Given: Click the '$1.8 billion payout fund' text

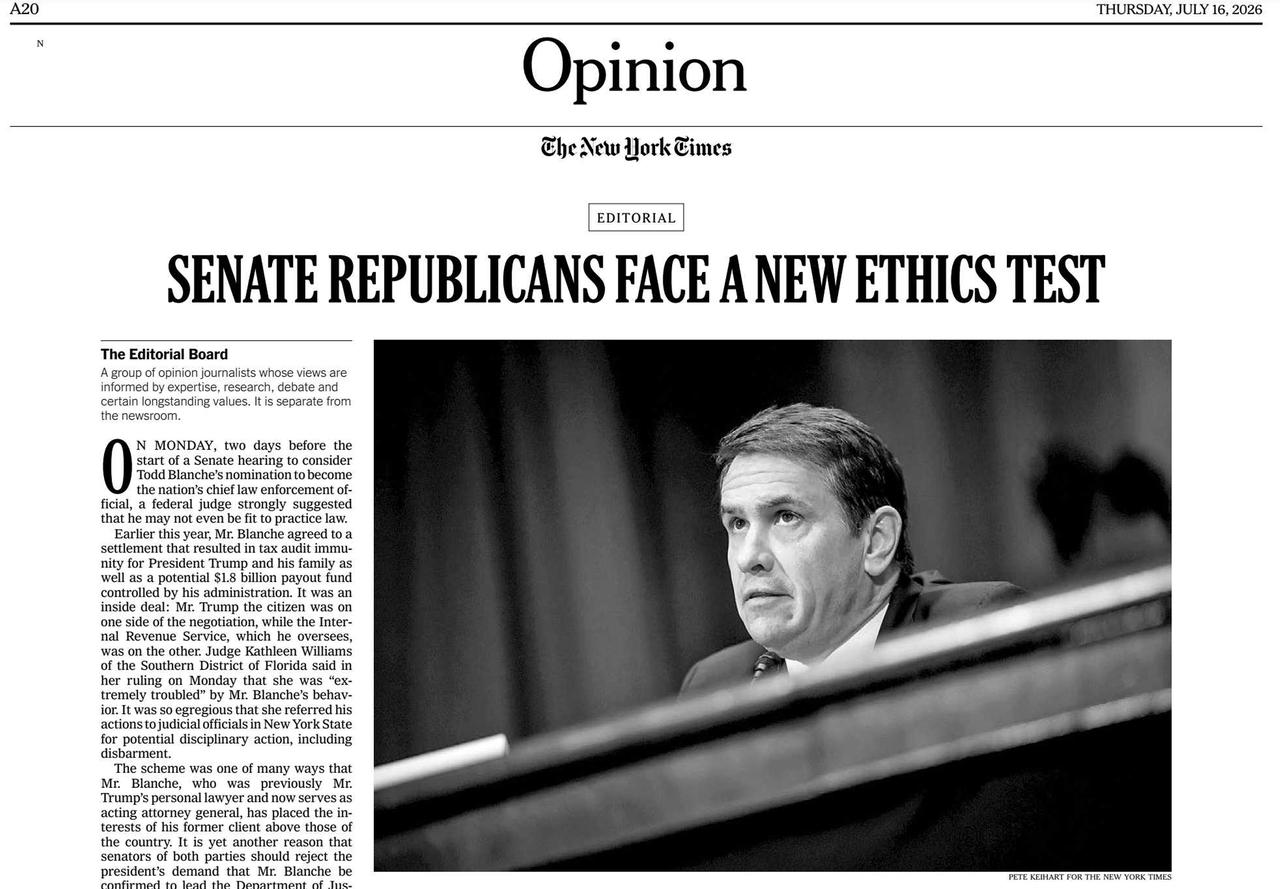Looking at the screenshot, I should click(x=283, y=577).
